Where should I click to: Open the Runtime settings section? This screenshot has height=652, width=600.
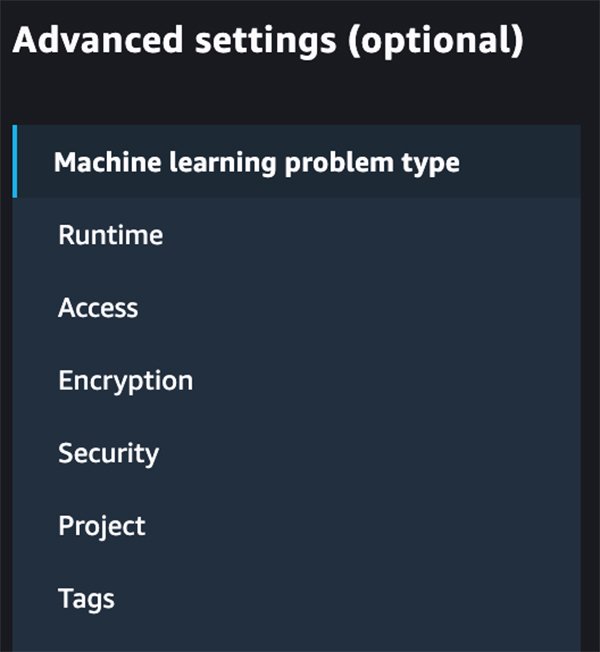(110, 235)
